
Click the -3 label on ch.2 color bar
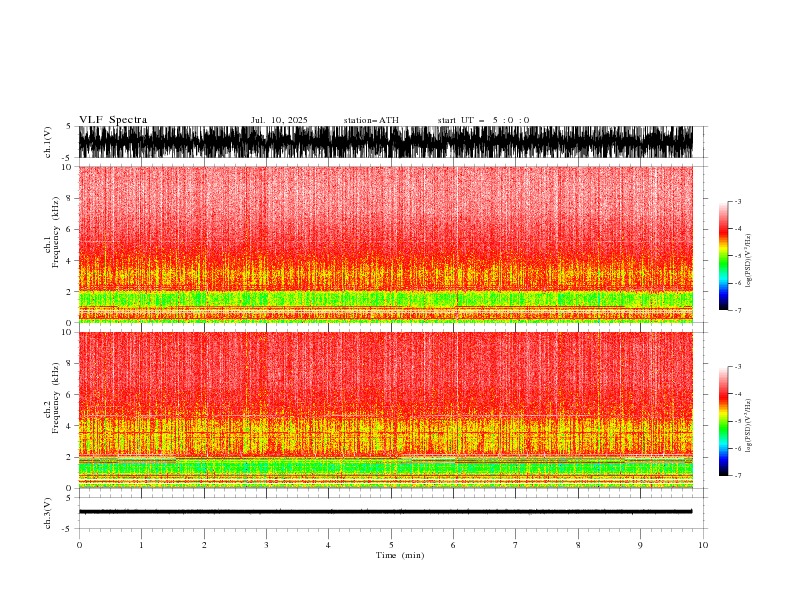(x=738, y=367)
